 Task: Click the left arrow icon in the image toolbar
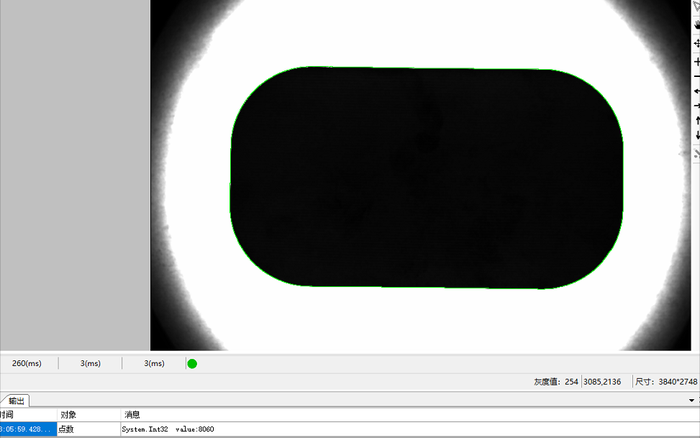697,92
